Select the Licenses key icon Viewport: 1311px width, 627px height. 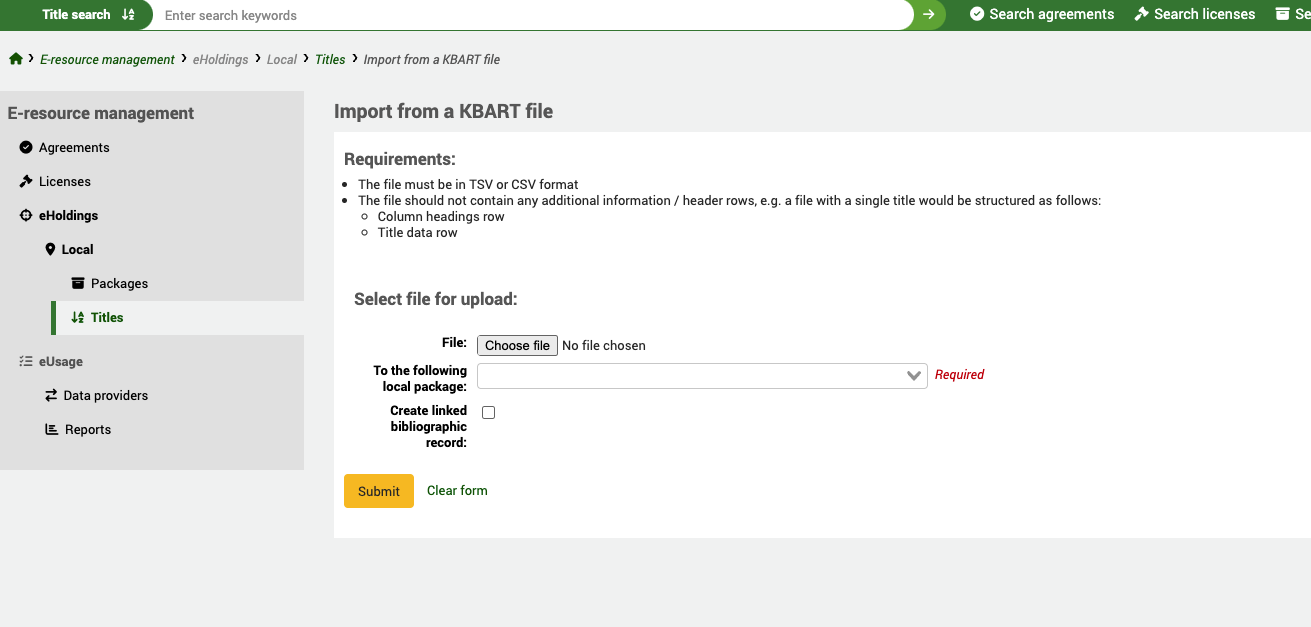pos(27,181)
